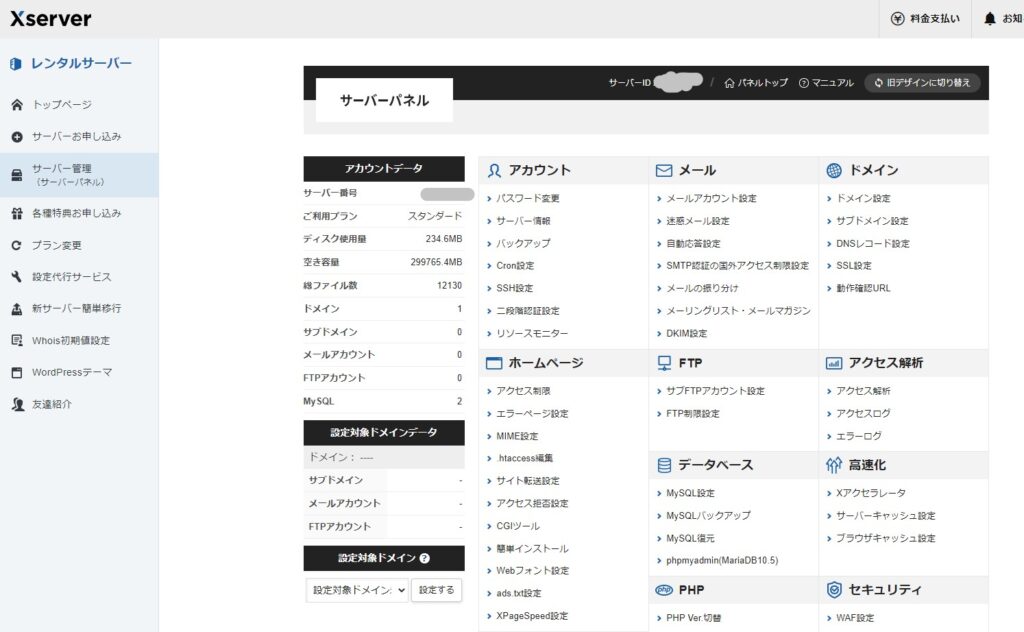Open the .htaccess編集 link
1024x632 pixels.
(524, 458)
